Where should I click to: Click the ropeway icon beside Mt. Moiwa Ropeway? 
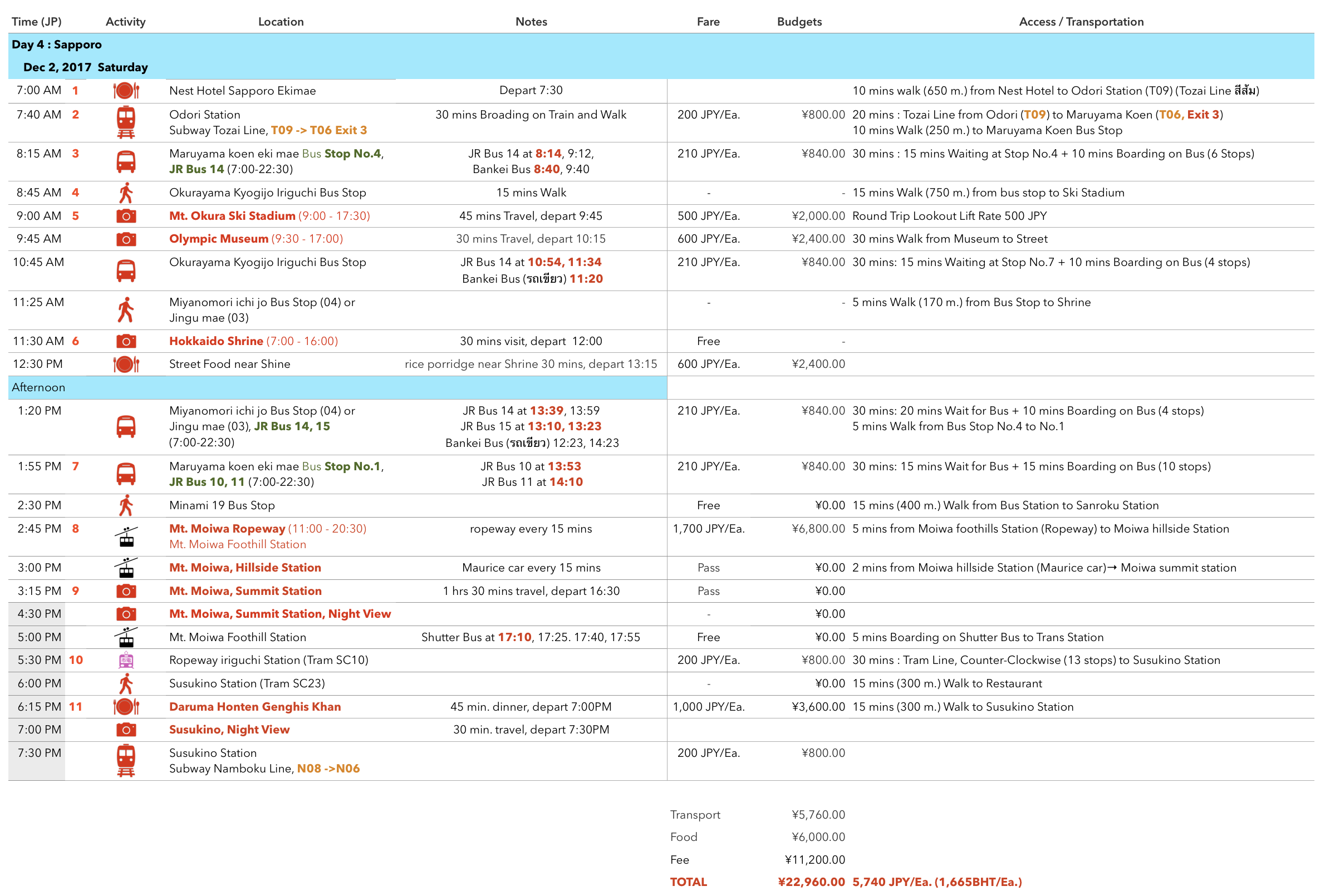pyautogui.click(x=126, y=536)
